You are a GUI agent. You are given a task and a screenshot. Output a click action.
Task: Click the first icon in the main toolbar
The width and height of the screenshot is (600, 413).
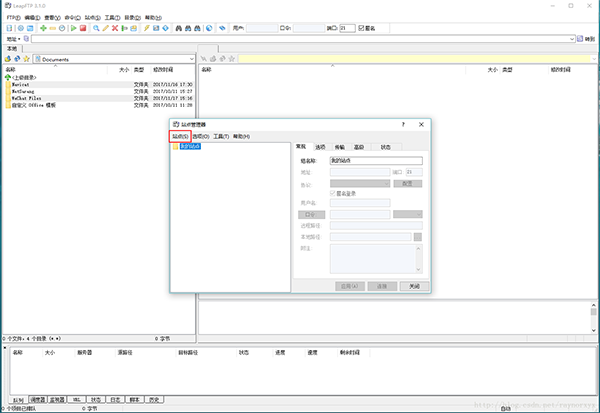(9, 28)
